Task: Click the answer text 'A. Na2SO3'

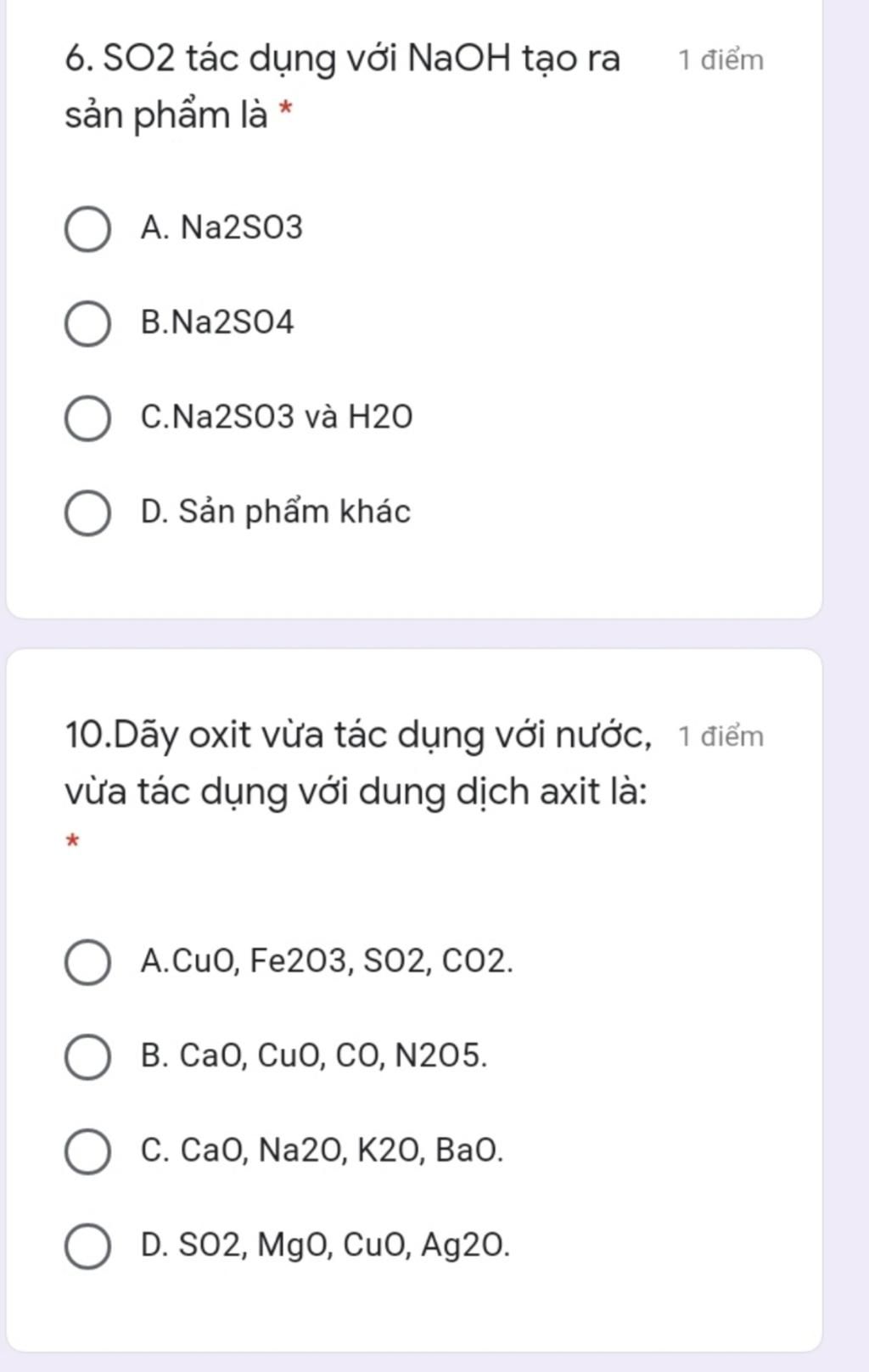Action: pos(221,228)
